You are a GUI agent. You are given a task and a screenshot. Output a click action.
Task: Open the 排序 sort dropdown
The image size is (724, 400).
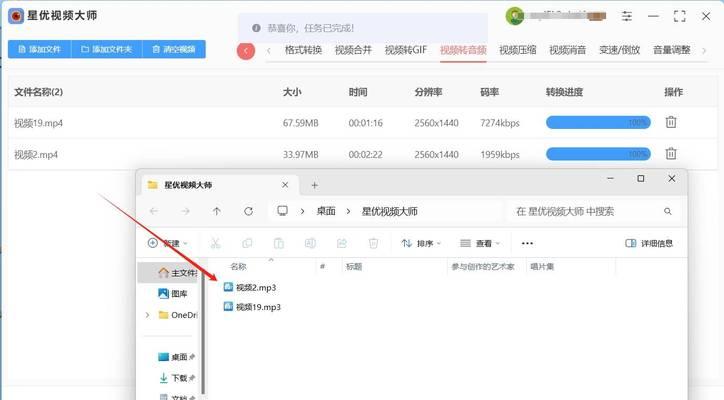pos(421,243)
